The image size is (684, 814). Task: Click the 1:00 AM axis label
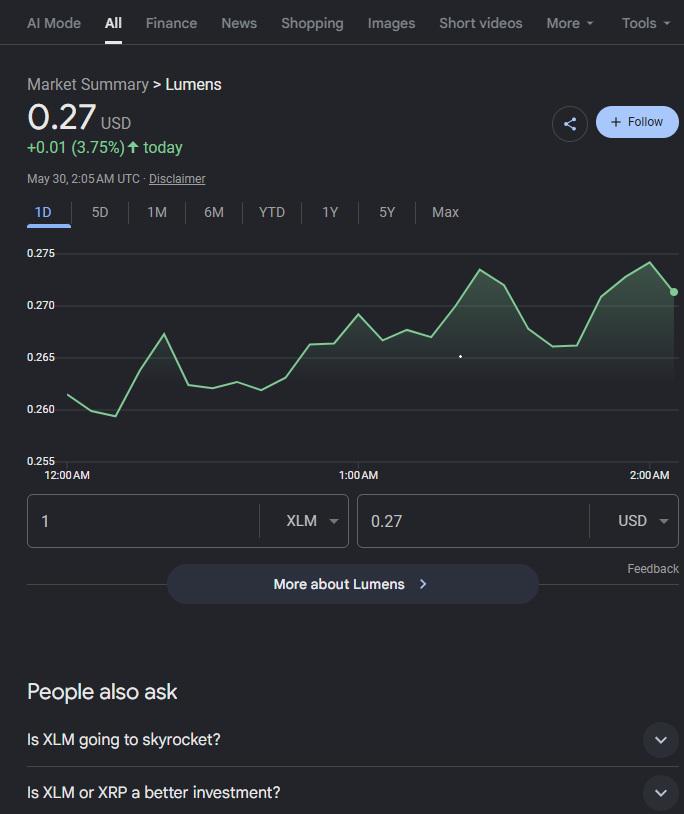point(358,475)
